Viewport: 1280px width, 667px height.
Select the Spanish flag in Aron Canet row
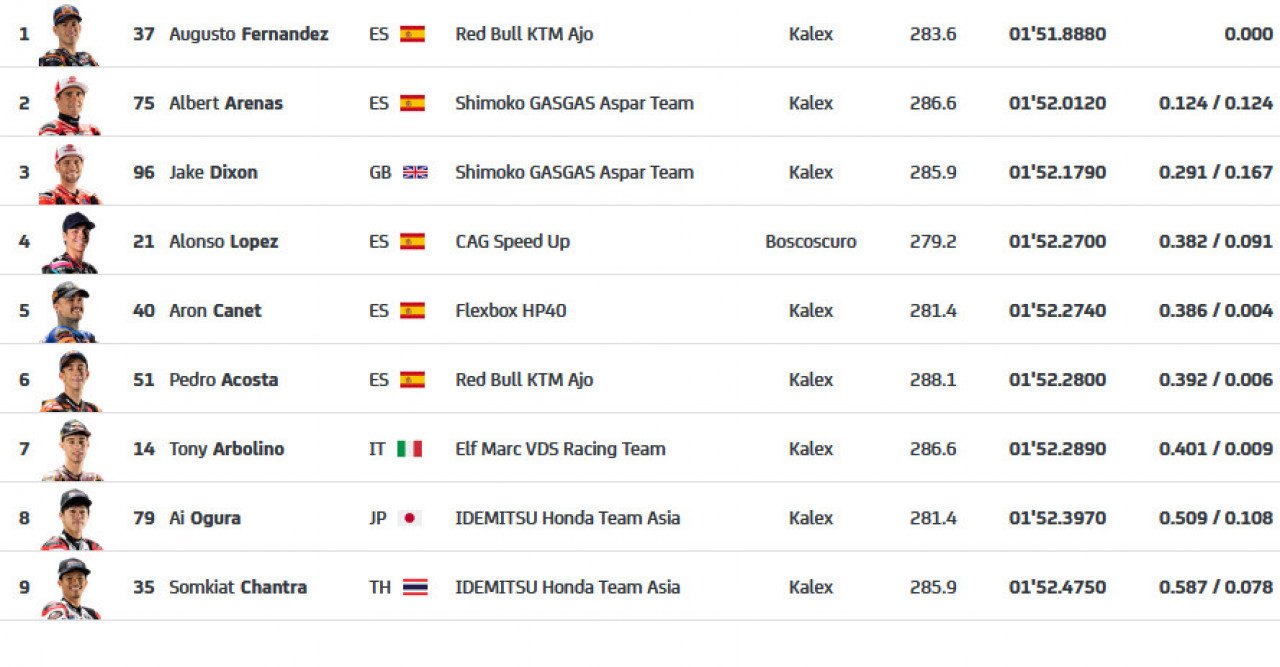(412, 311)
